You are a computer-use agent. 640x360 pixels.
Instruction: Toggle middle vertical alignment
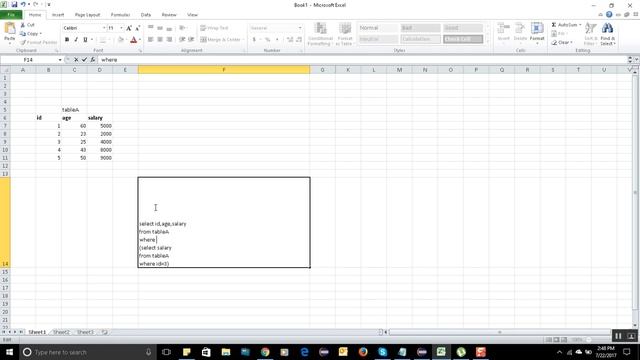(x=160, y=28)
